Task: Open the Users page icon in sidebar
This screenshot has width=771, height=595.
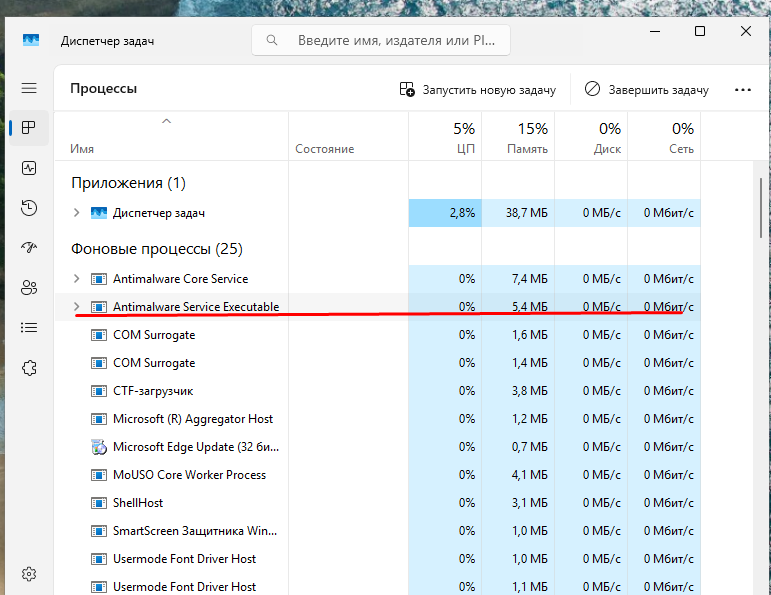Action: (x=29, y=288)
